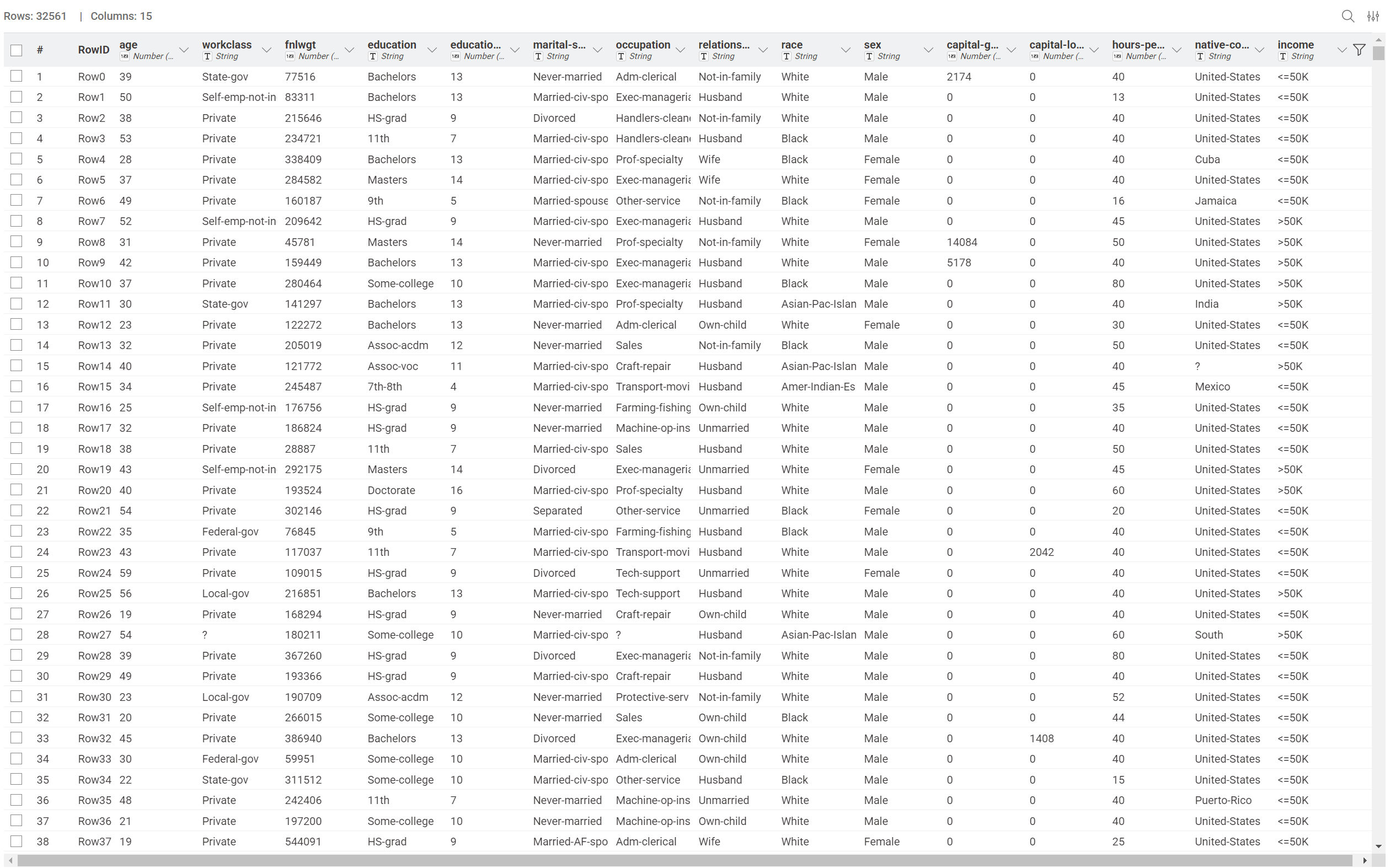This screenshot has width=1390, height=868.
Task: Toggle the select-all rows header checkbox
Action: pos(16,50)
